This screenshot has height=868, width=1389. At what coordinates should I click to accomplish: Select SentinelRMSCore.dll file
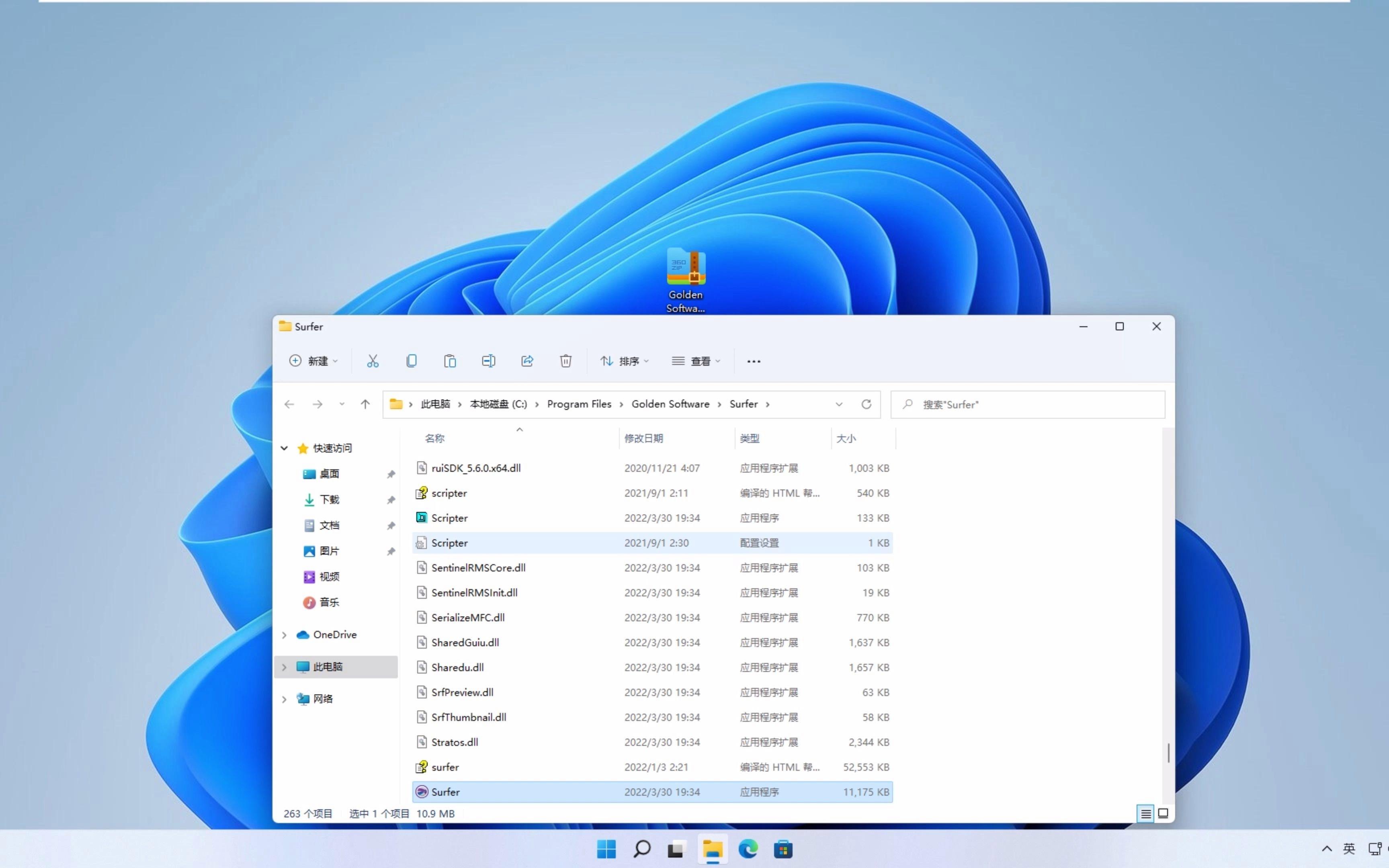(653, 568)
